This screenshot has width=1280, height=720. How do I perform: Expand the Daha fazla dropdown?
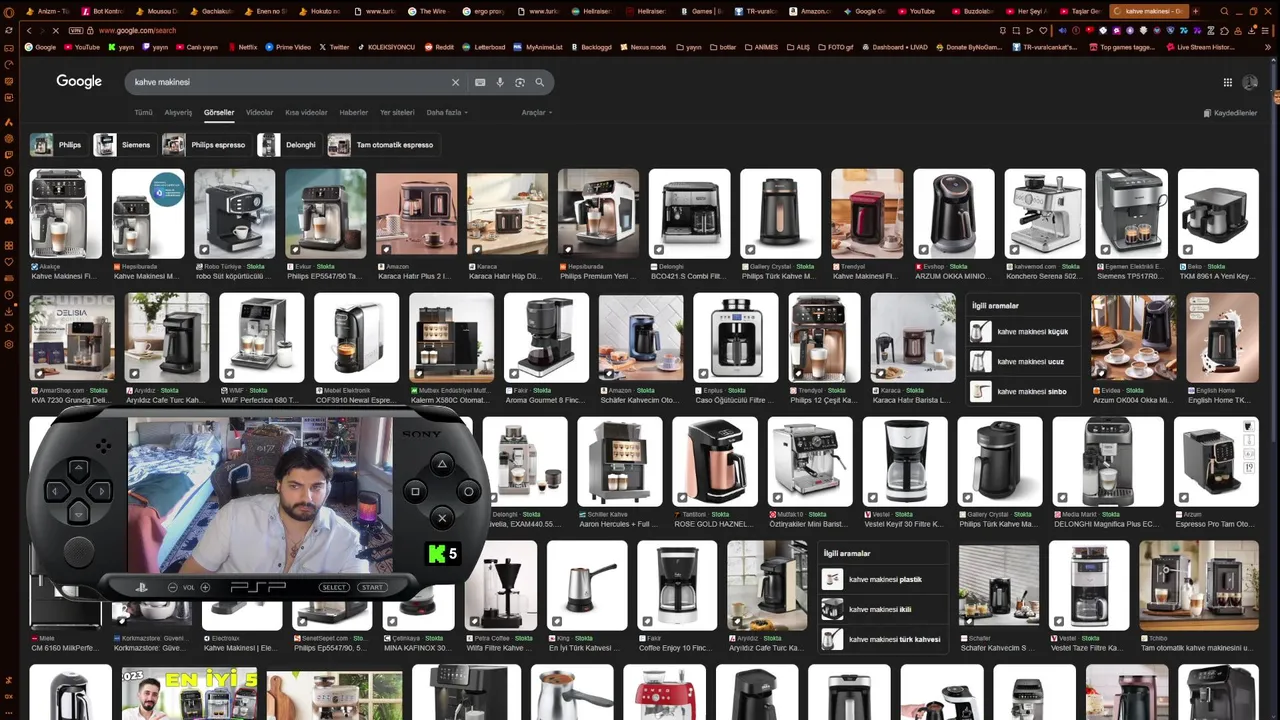(x=447, y=113)
